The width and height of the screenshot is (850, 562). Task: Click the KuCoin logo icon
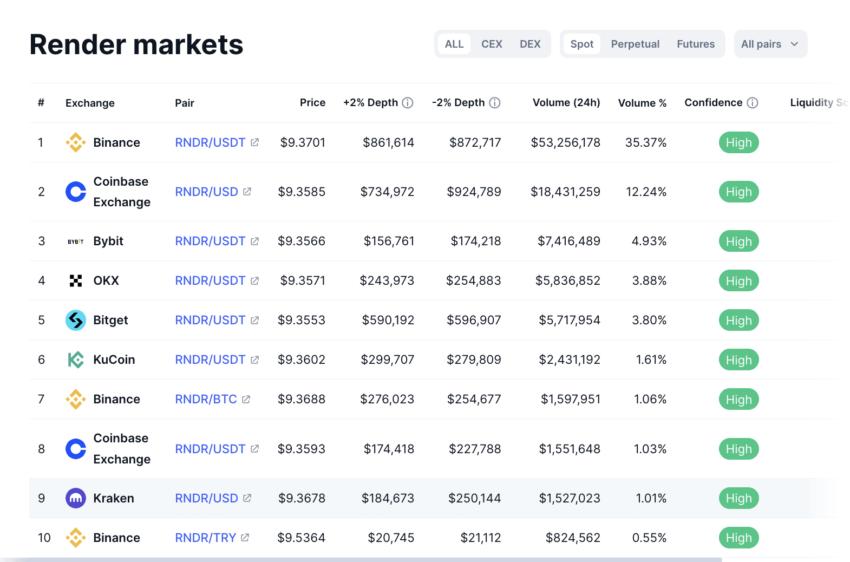click(x=75, y=360)
